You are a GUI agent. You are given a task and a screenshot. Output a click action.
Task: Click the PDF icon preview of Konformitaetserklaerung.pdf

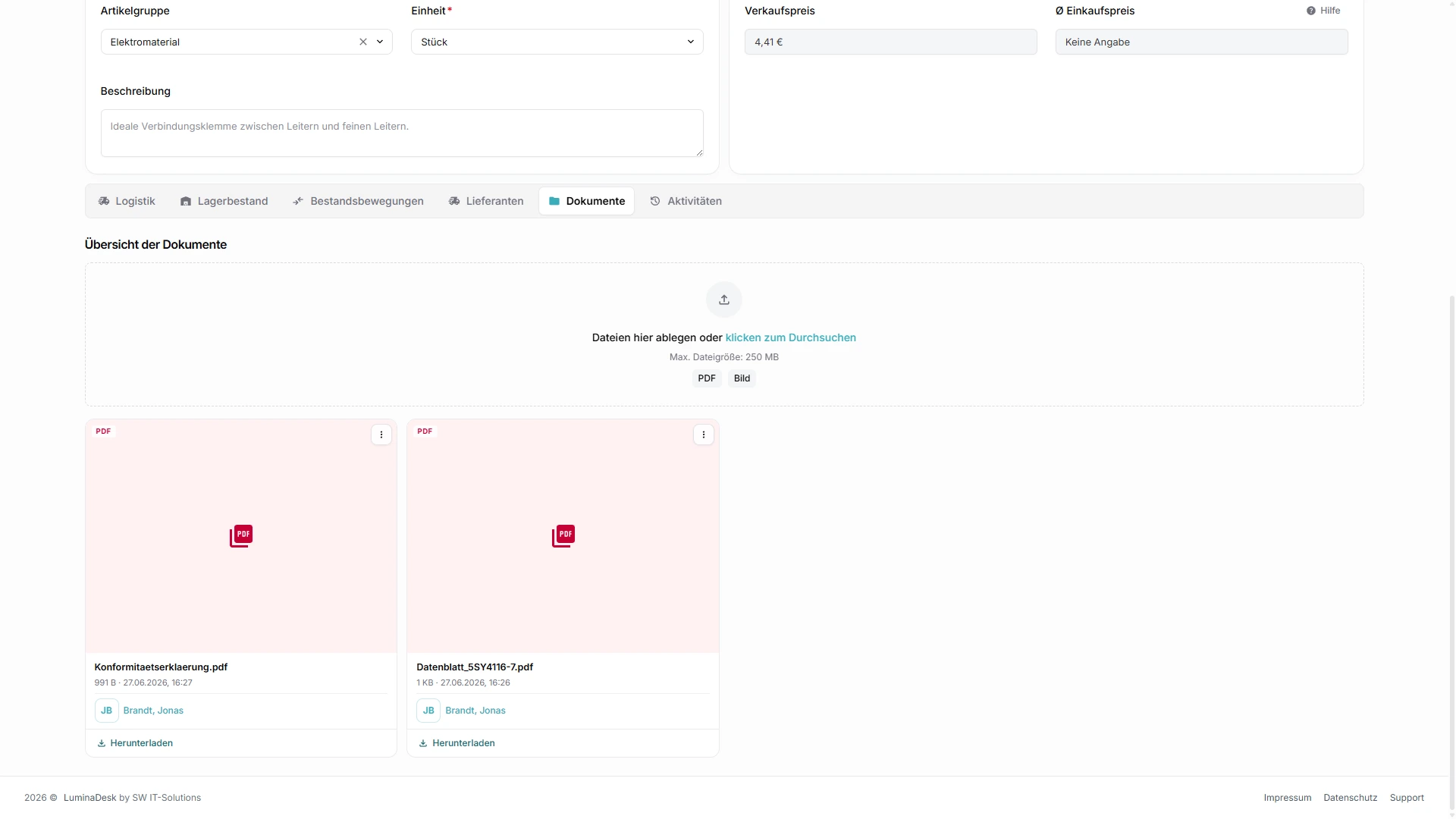pos(241,536)
